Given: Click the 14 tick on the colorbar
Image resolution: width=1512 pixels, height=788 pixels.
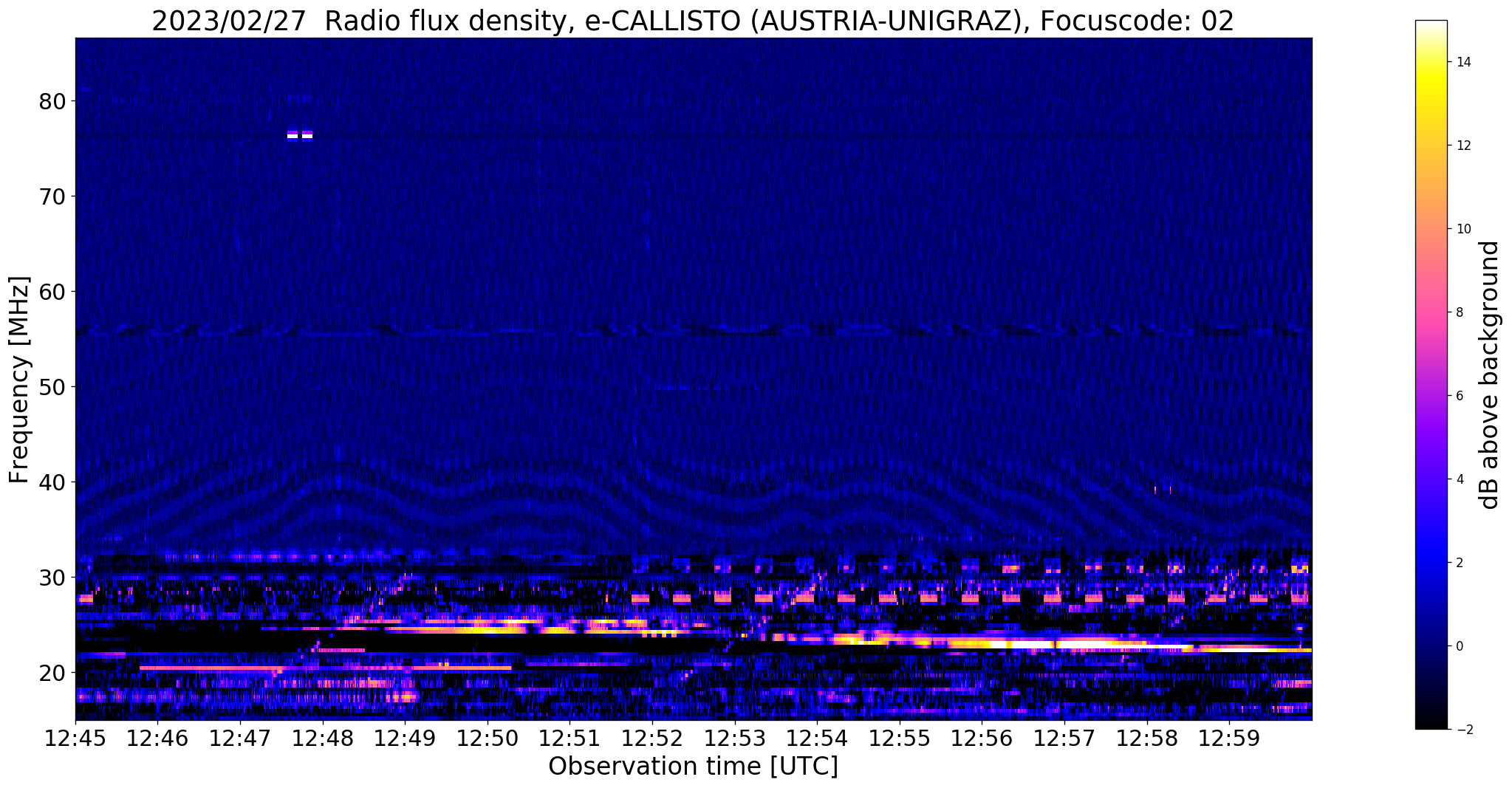Looking at the screenshot, I should [1463, 62].
